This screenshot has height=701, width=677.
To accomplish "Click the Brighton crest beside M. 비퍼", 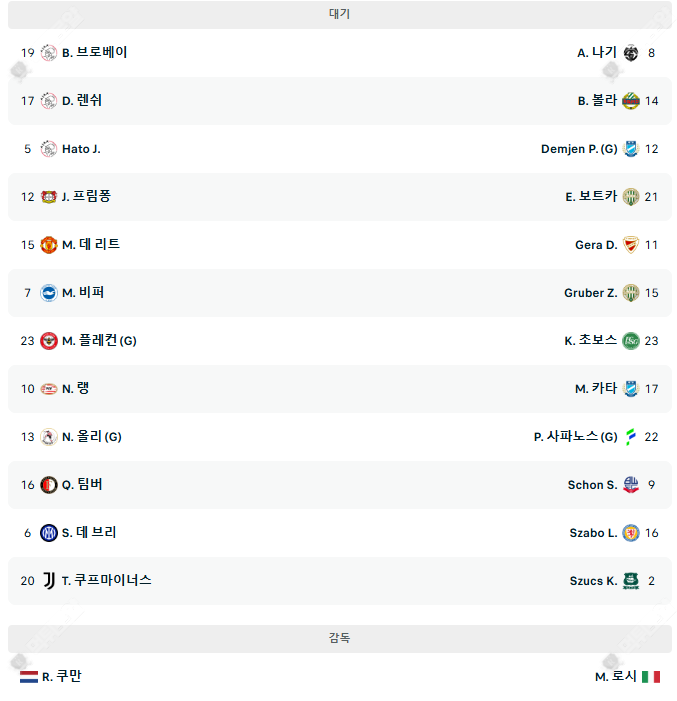I will (49, 293).
